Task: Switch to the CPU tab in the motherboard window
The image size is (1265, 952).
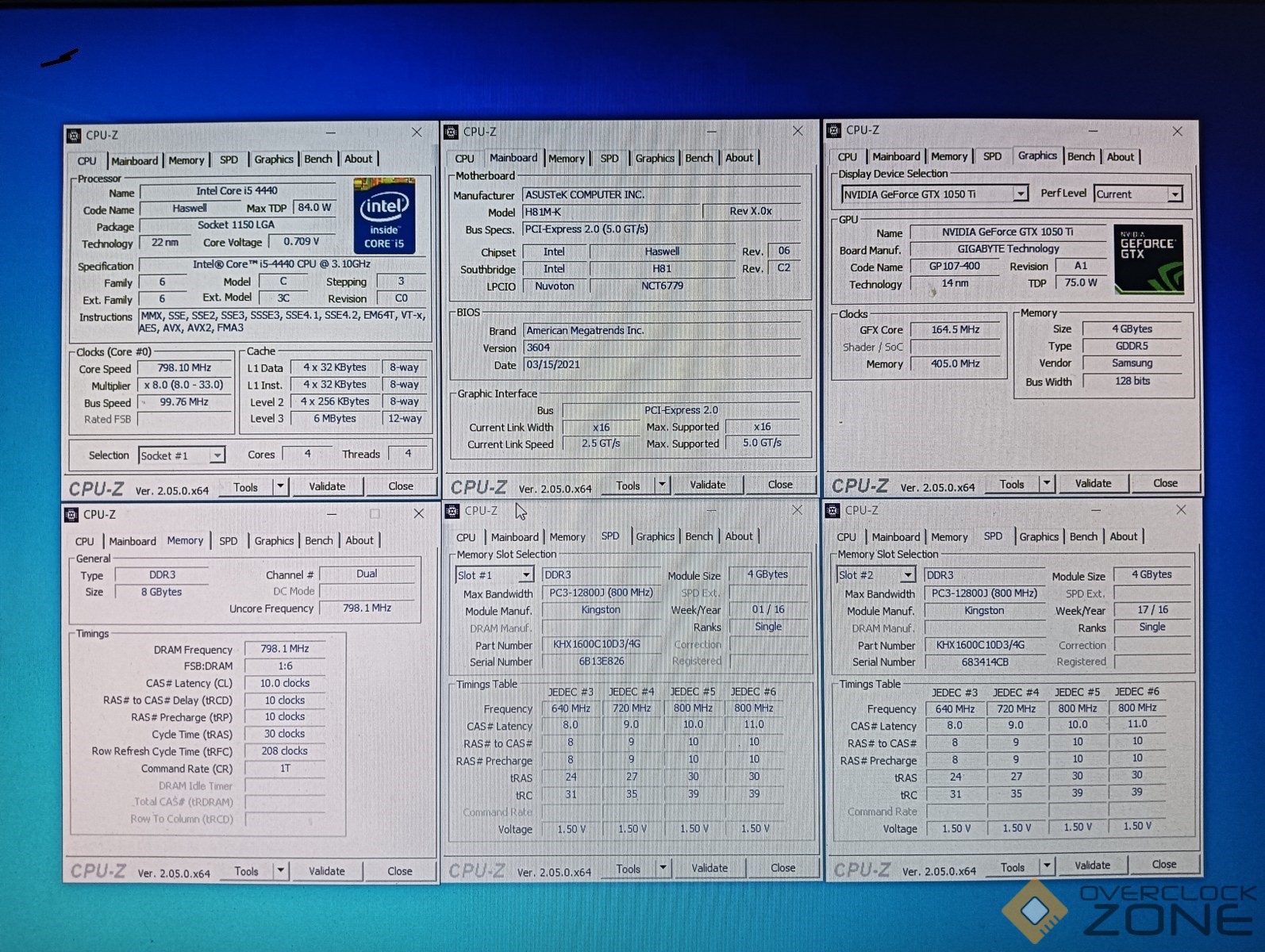Action: (x=465, y=158)
